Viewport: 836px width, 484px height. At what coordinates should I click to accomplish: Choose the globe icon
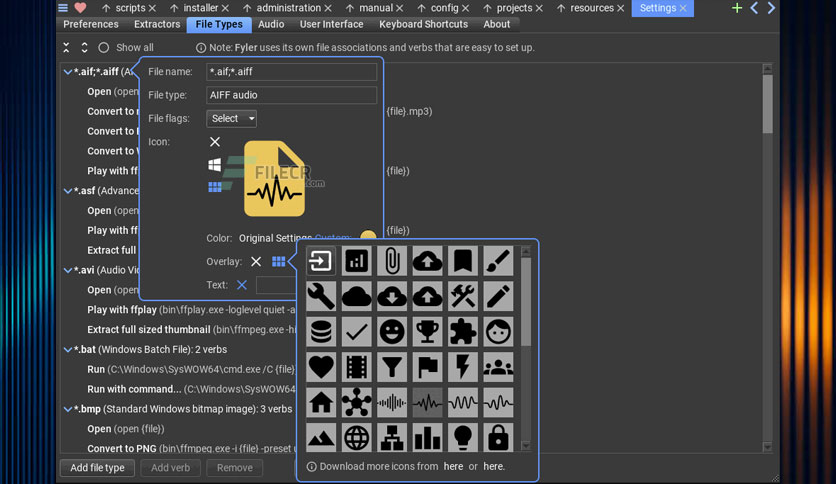point(357,438)
